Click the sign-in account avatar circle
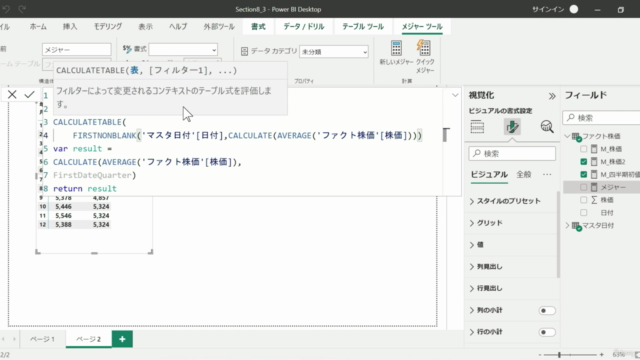The height and width of the screenshot is (360, 640). pyautogui.click(x=574, y=9)
